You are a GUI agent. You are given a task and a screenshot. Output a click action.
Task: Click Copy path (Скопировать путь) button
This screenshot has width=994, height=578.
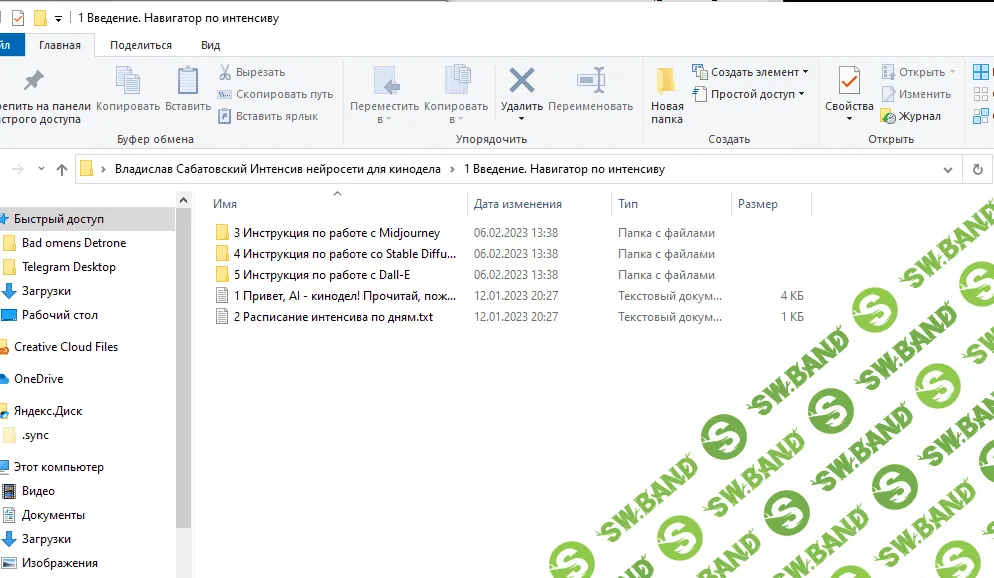276,94
